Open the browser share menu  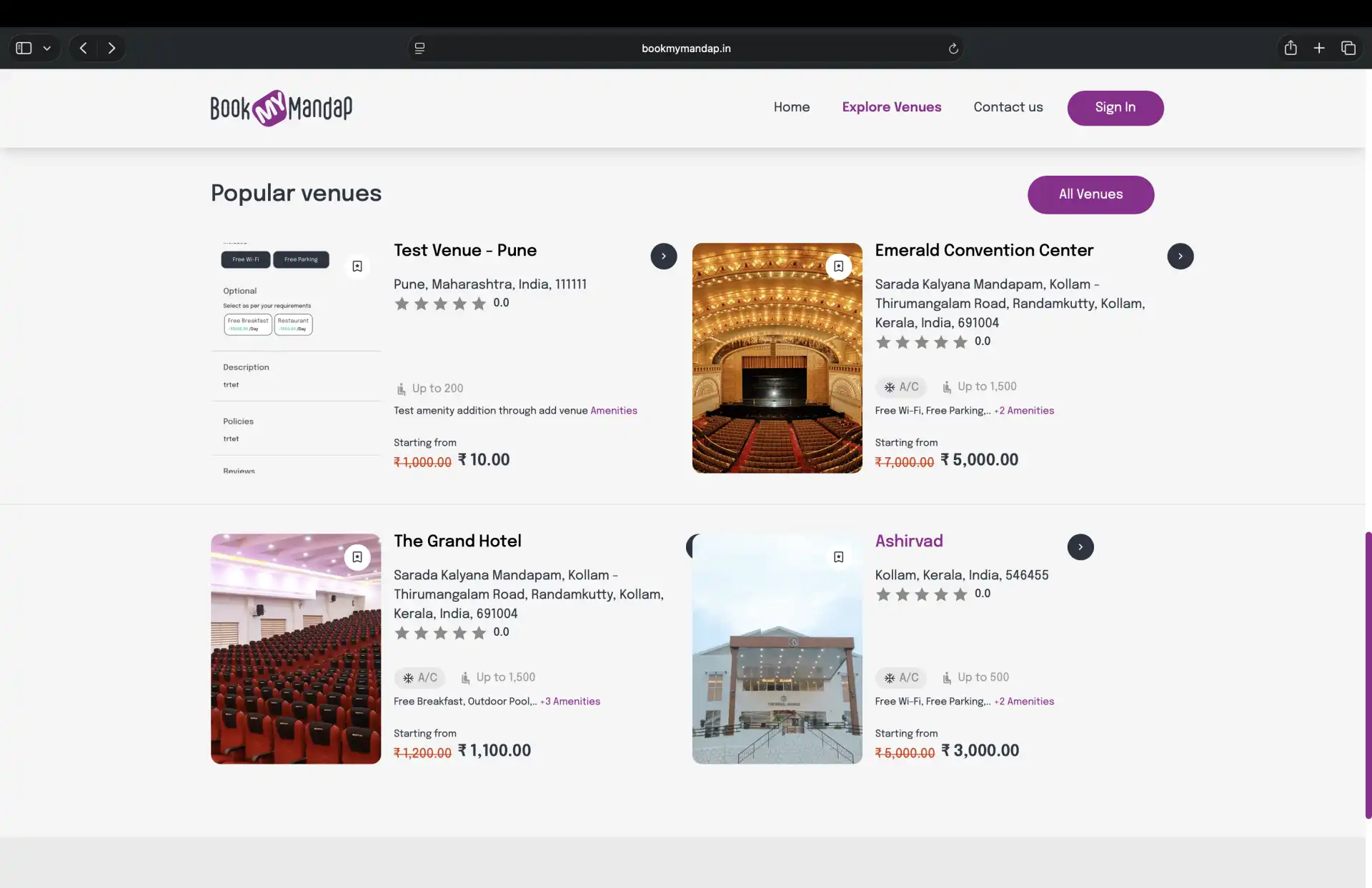tap(1290, 48)
